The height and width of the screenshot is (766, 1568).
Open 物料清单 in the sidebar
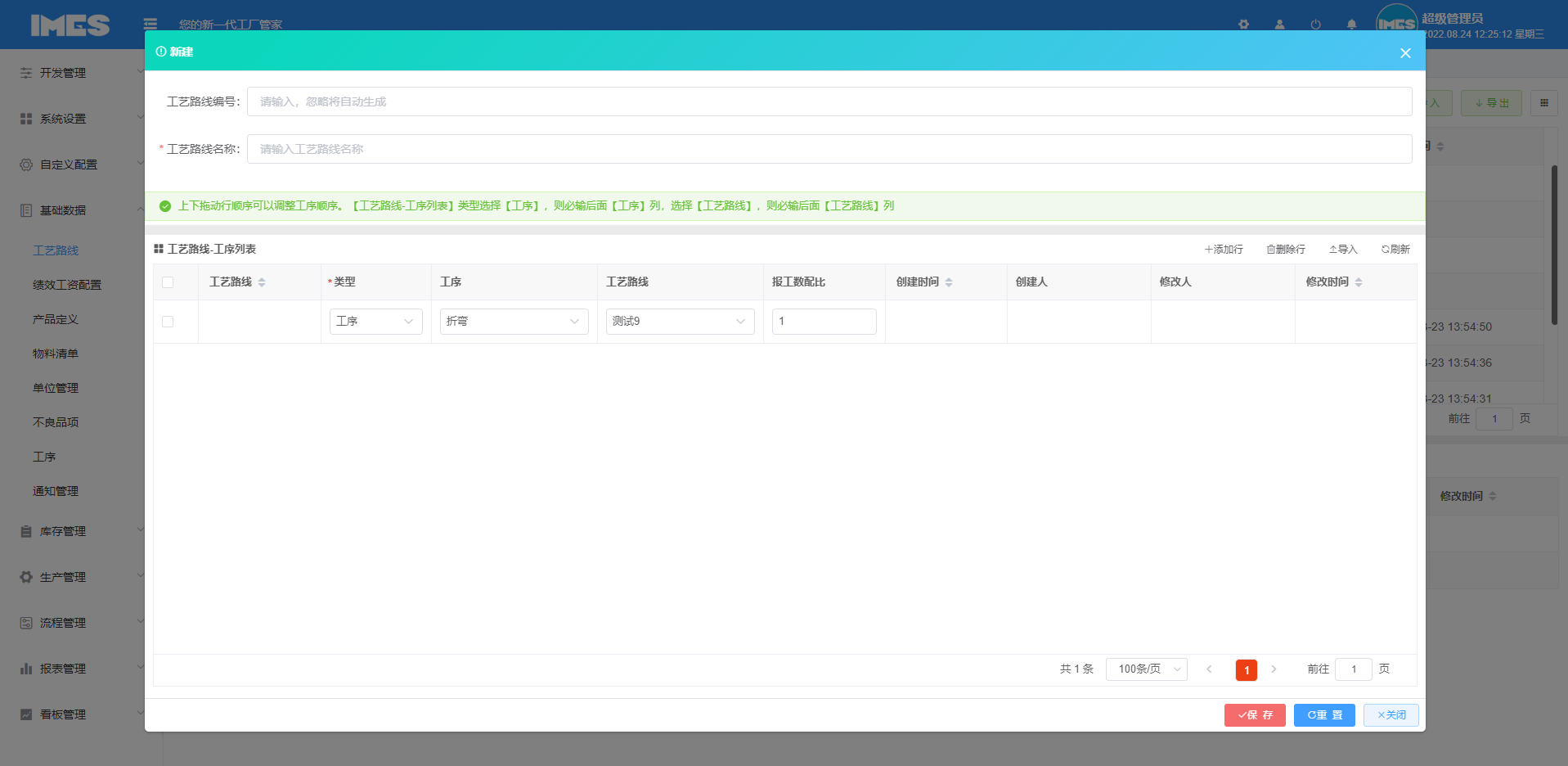(56, 354)
